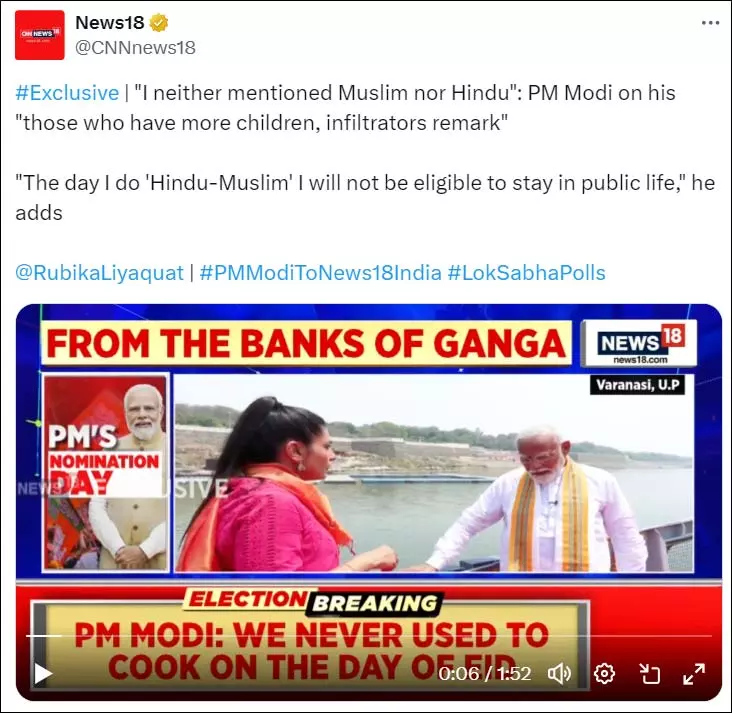Toggle picture-in-picture mode icon
This screenshot has height=713, width=732.
coord(649,674)
